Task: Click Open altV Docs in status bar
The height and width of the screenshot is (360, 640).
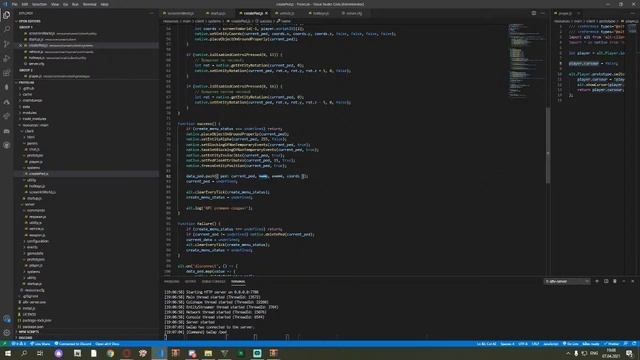Action: (x=107, y=344)
